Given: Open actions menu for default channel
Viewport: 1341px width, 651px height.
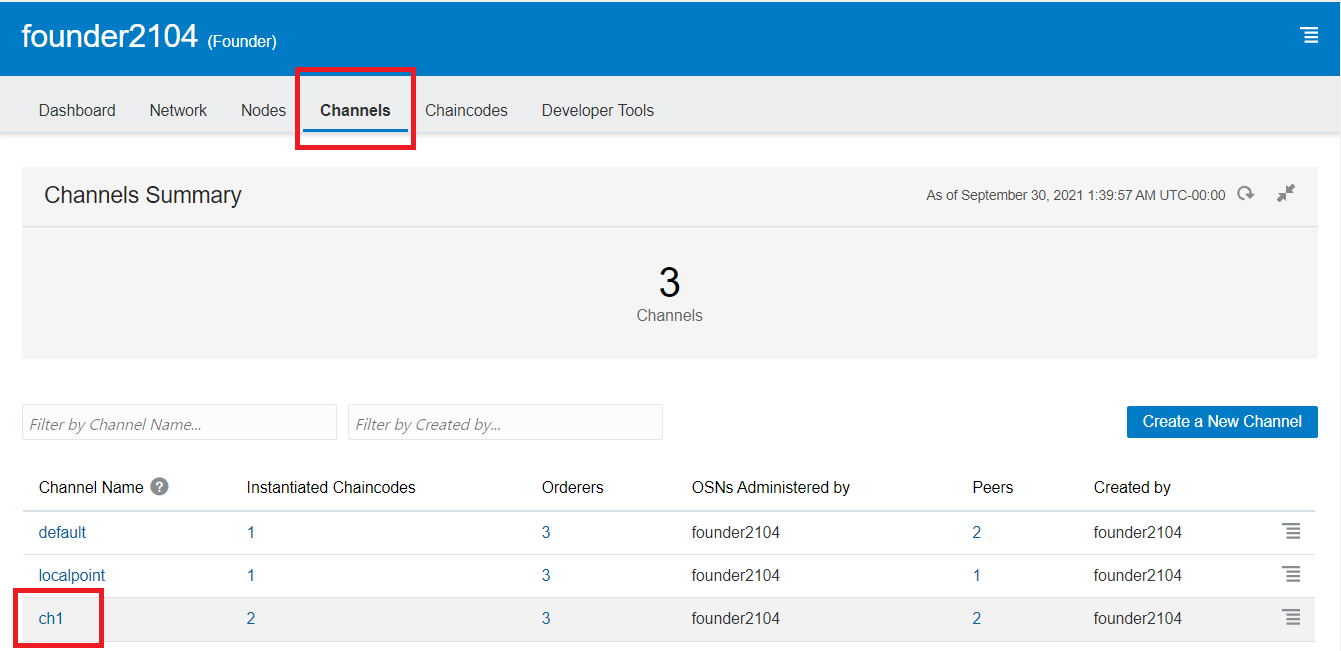Looking at the screenshot, I should (1291, 532).
